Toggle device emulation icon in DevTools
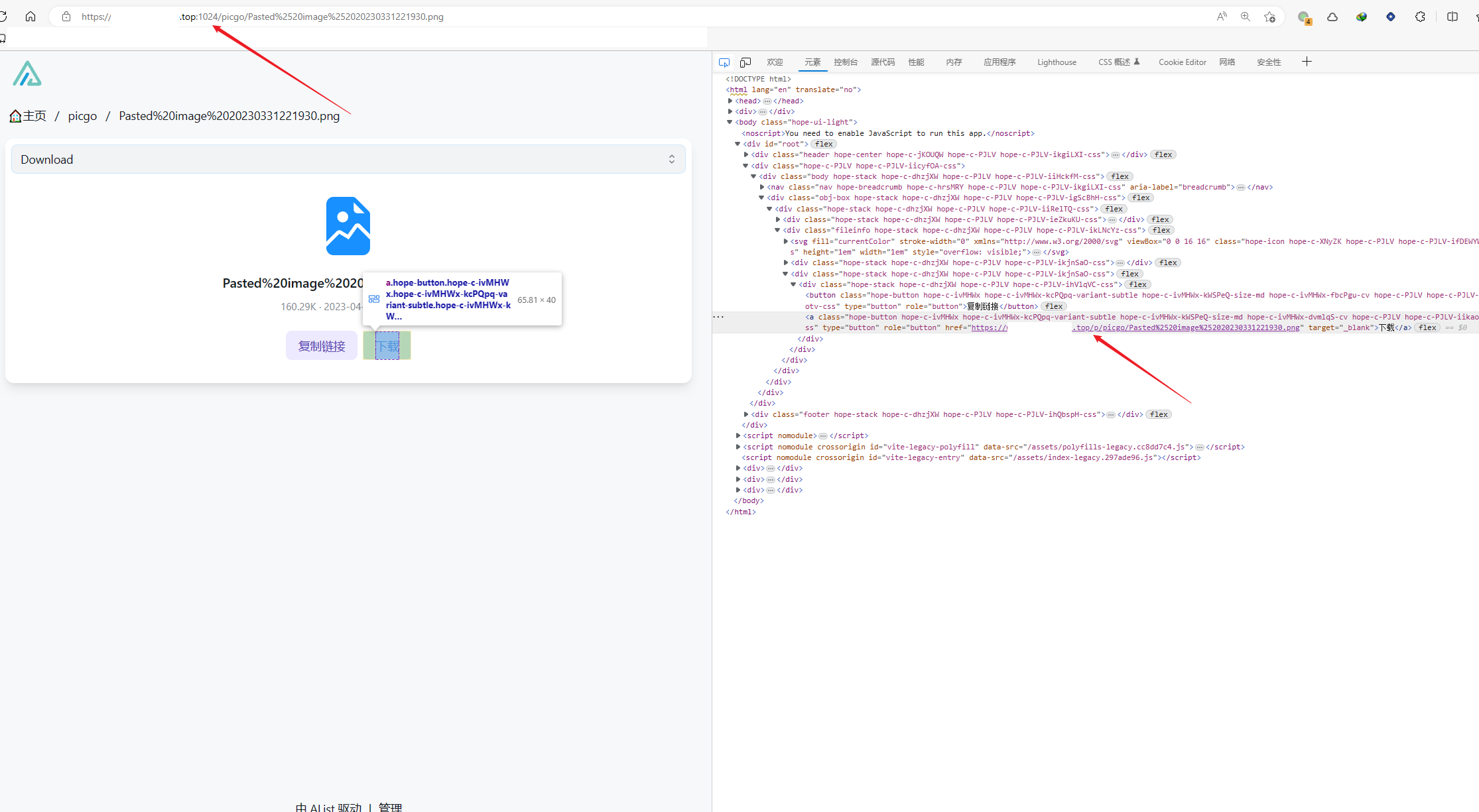 [745, 62]
